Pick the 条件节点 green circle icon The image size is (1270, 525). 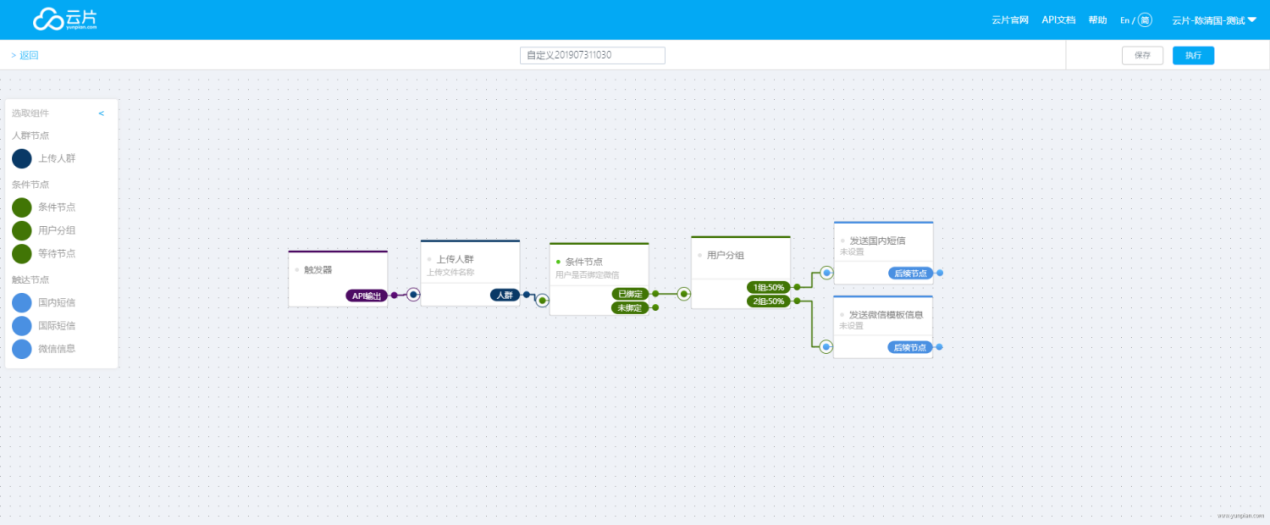[22, 207]
